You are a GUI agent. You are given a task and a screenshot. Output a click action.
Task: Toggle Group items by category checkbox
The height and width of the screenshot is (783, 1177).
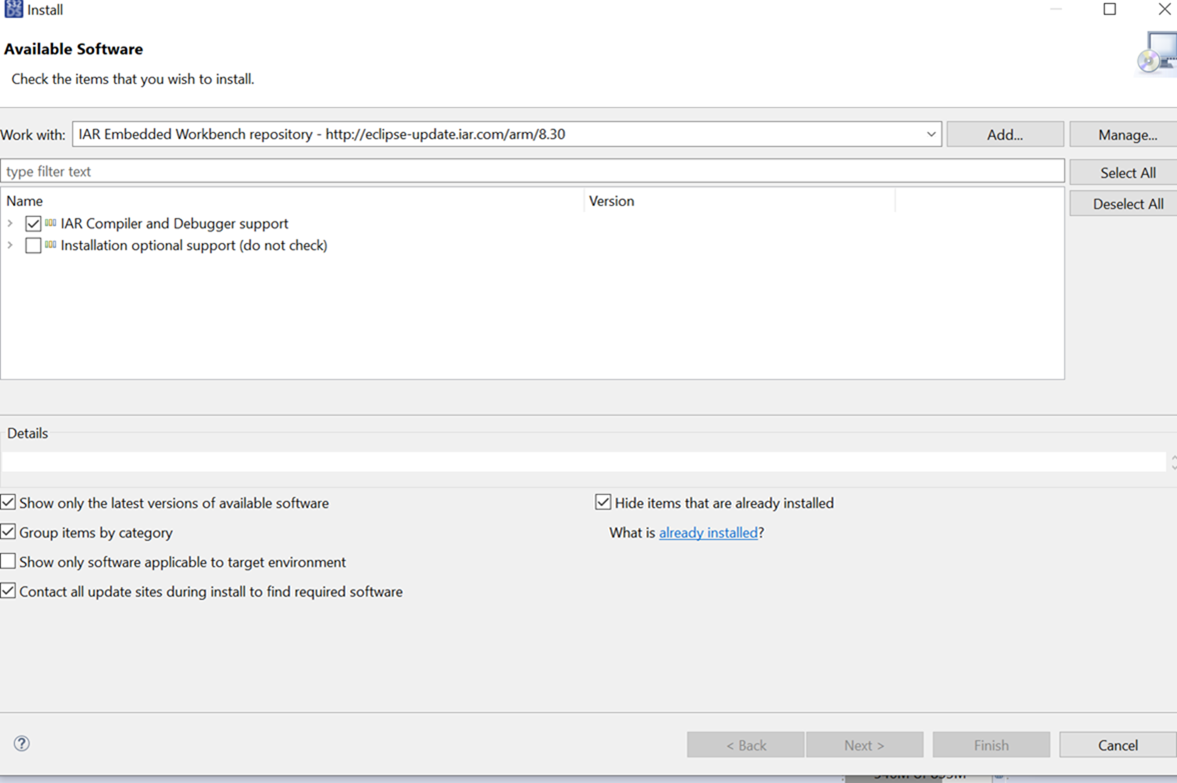click(8, 532)
